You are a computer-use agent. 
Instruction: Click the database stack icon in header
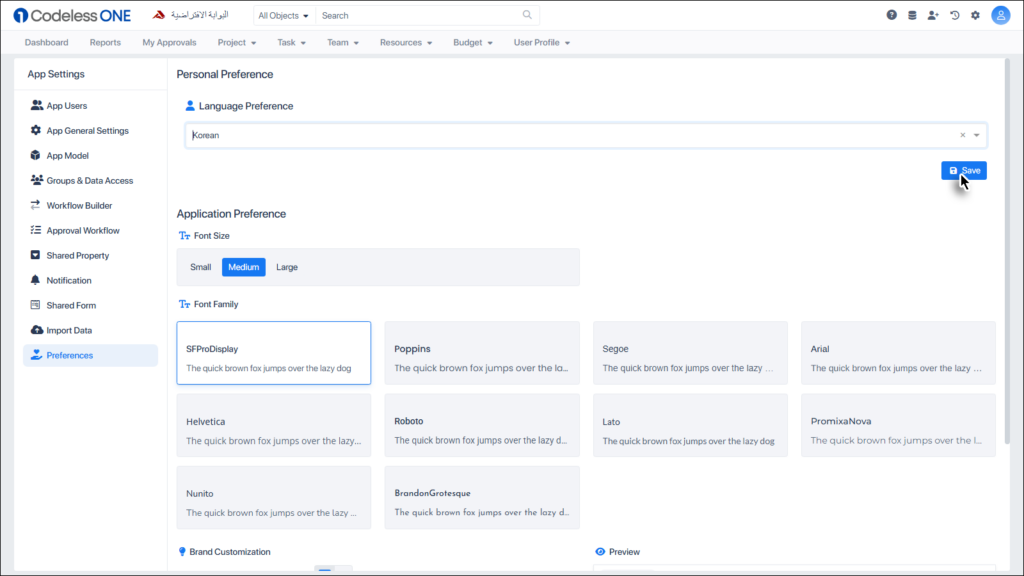[912, 15]
